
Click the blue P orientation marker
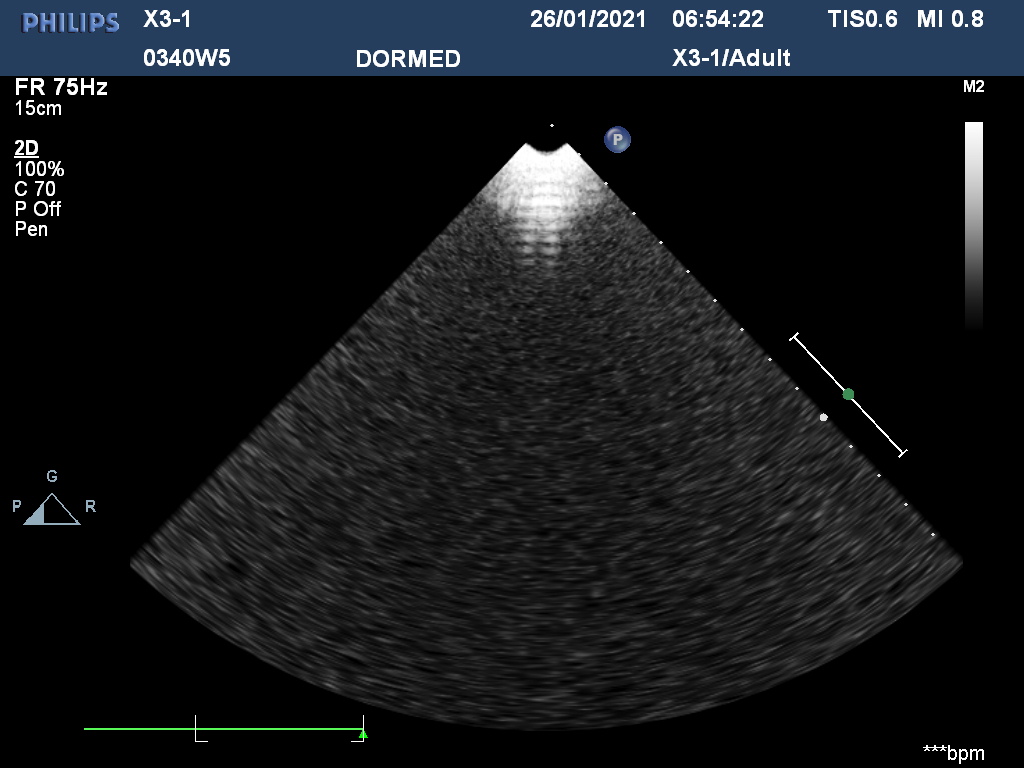(617, 139)
